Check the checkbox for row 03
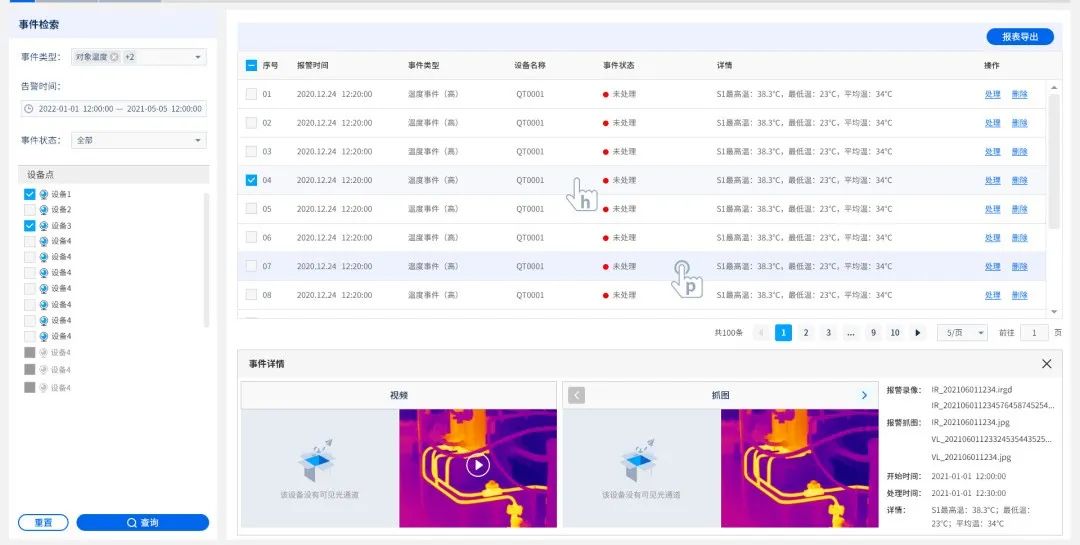The height and width of the screenshot is (545, 1080). coord(251,152)
